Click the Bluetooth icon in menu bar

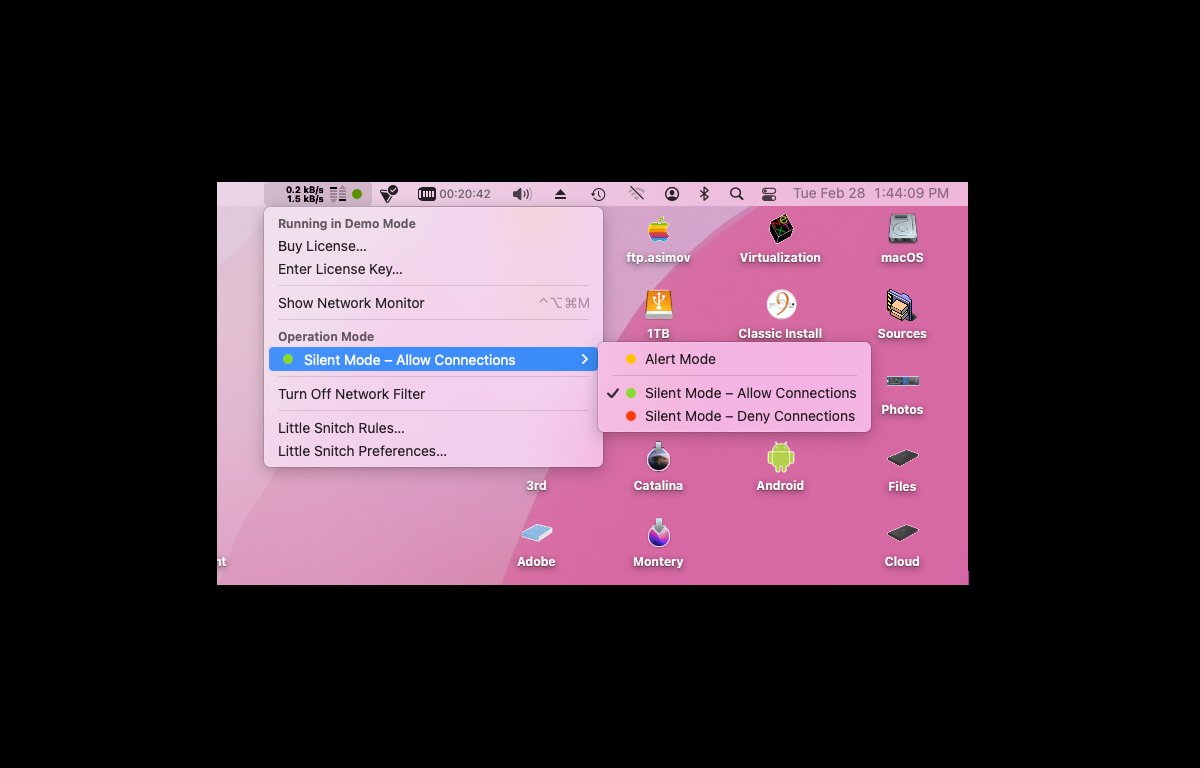point(704,194)
